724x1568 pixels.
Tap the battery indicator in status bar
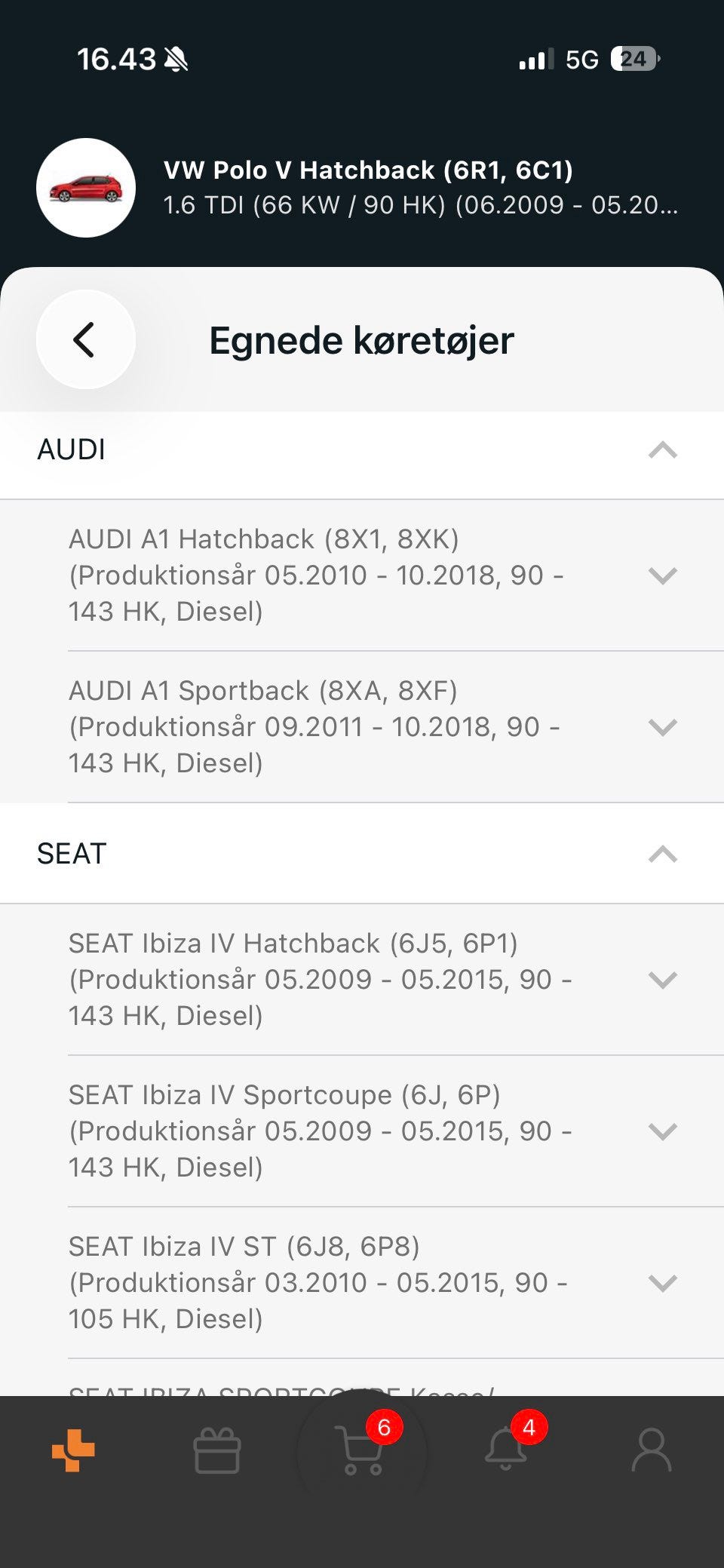coord(635,59)
